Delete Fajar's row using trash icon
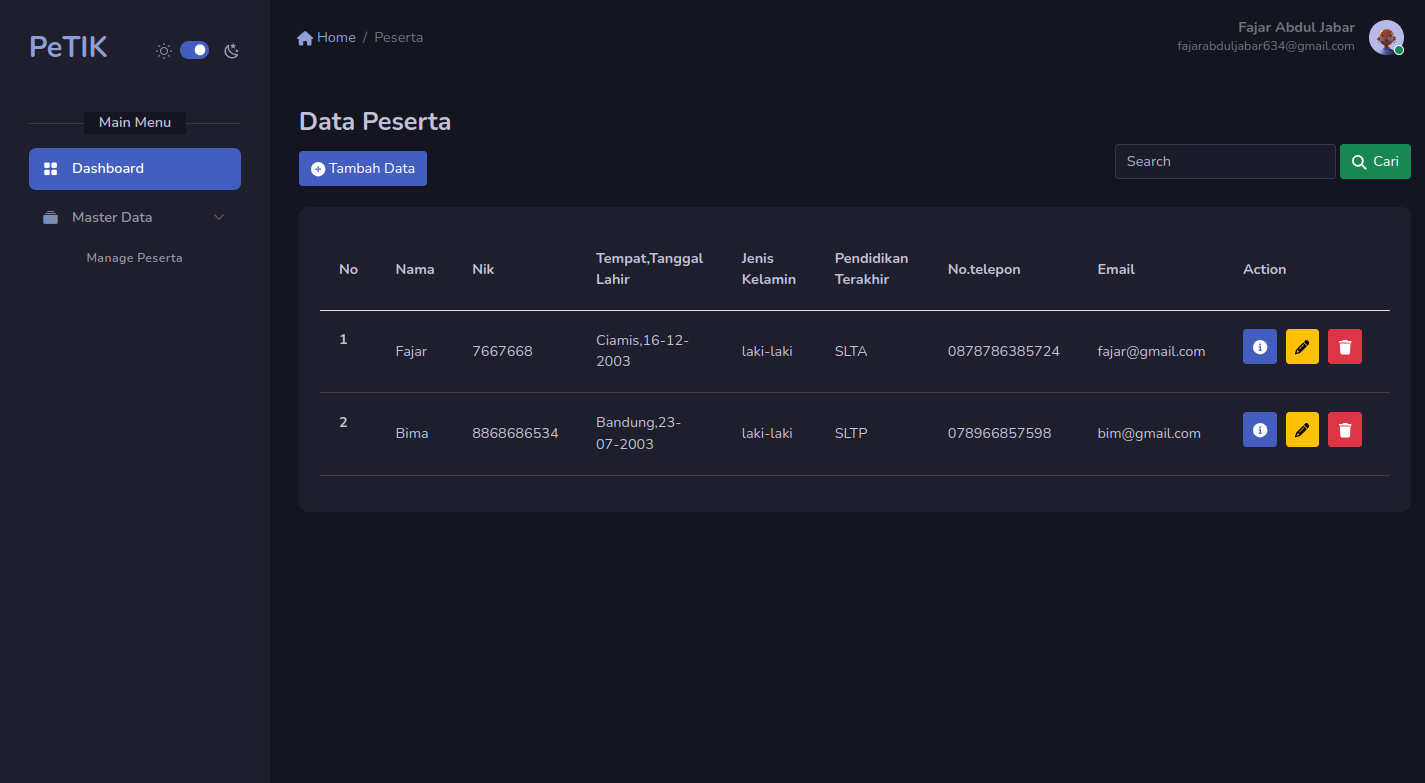The width and height of the screenshot is (1425, 783). click(x=1345, y=347)
